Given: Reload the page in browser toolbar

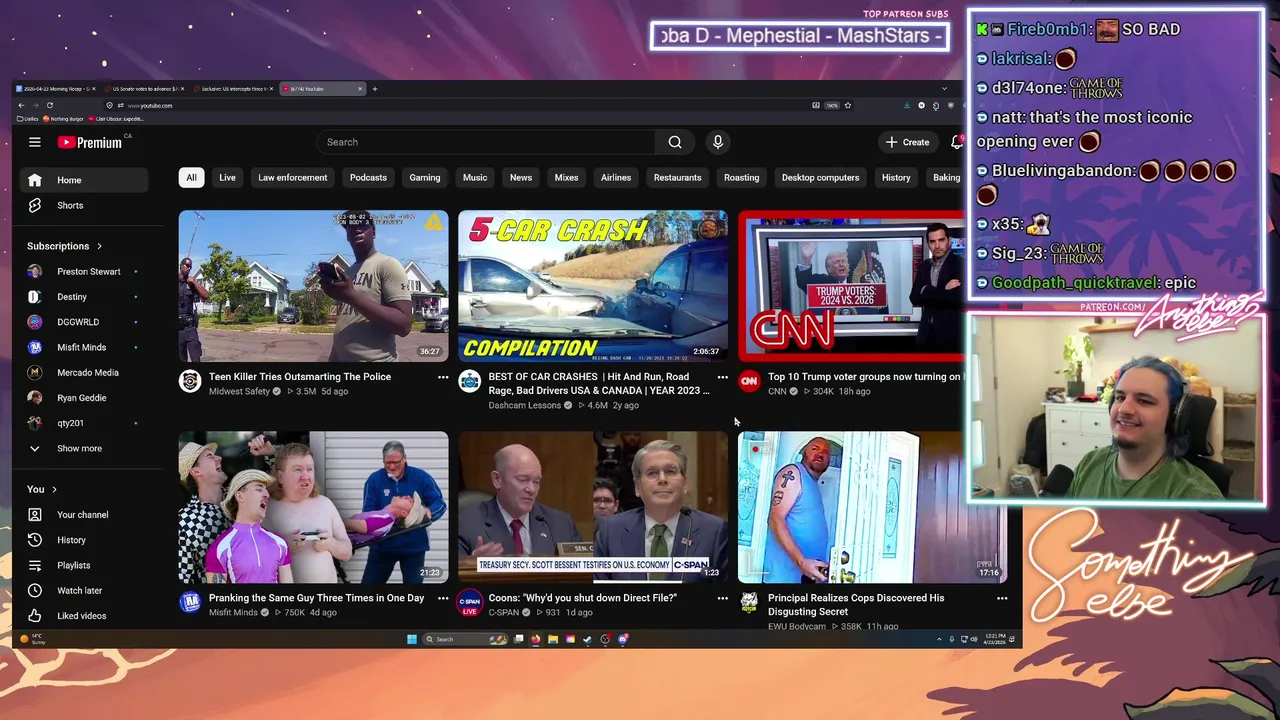Looking at the screenshot, I should 49,105.
